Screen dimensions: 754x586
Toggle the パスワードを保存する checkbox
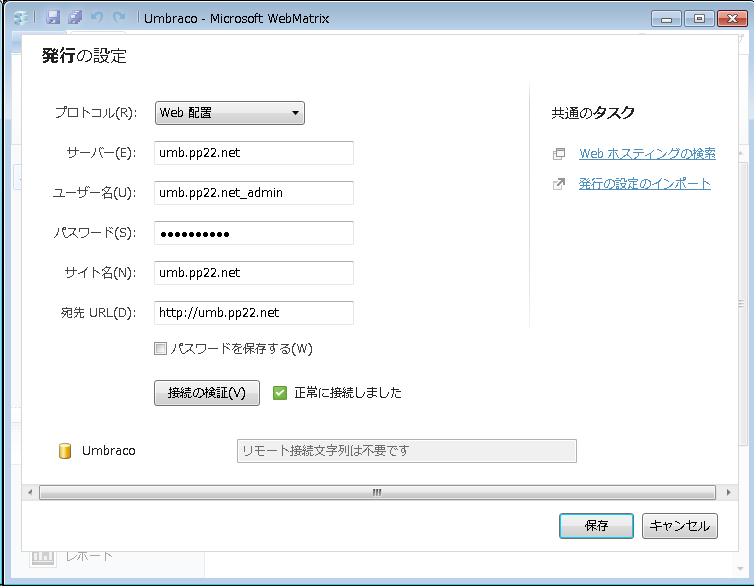[x=160, y=348]
